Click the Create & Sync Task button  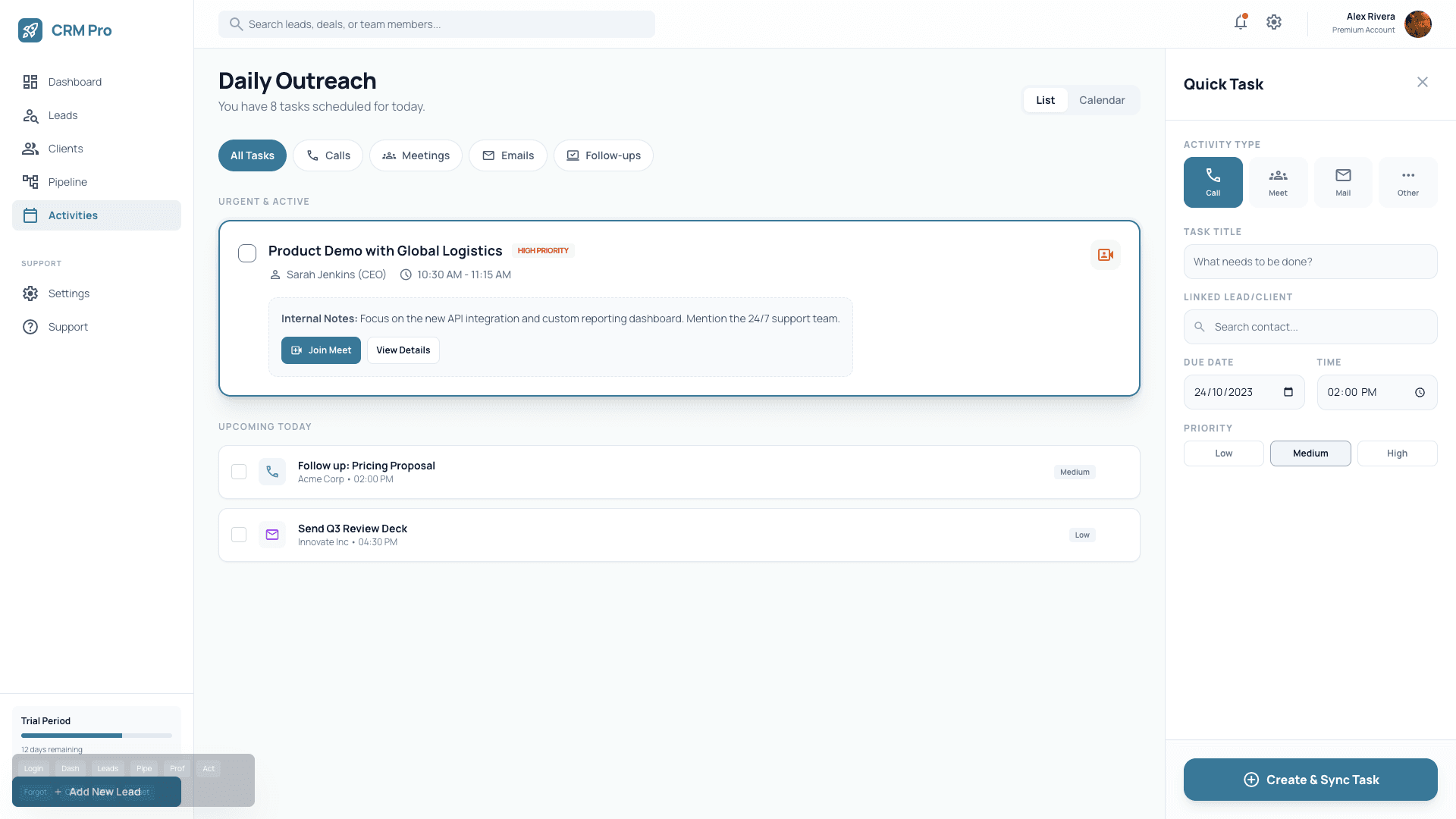pos(1310,780)
